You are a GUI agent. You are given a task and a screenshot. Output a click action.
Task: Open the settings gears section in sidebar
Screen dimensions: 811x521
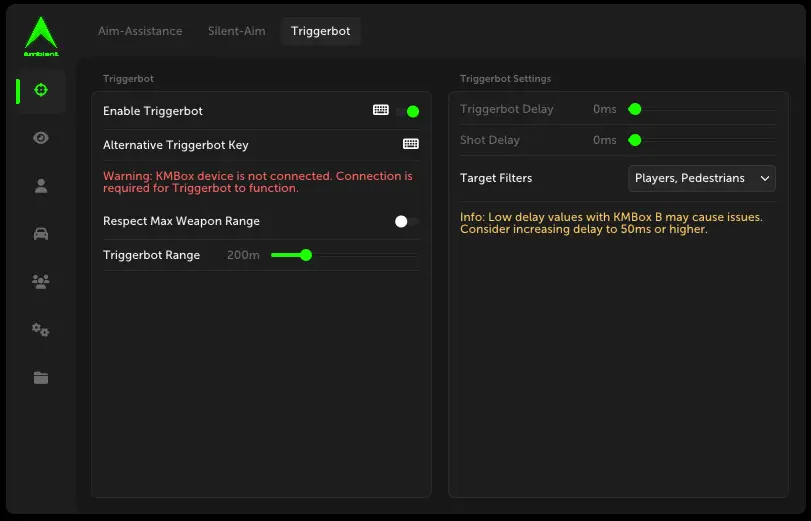[41, 330]
